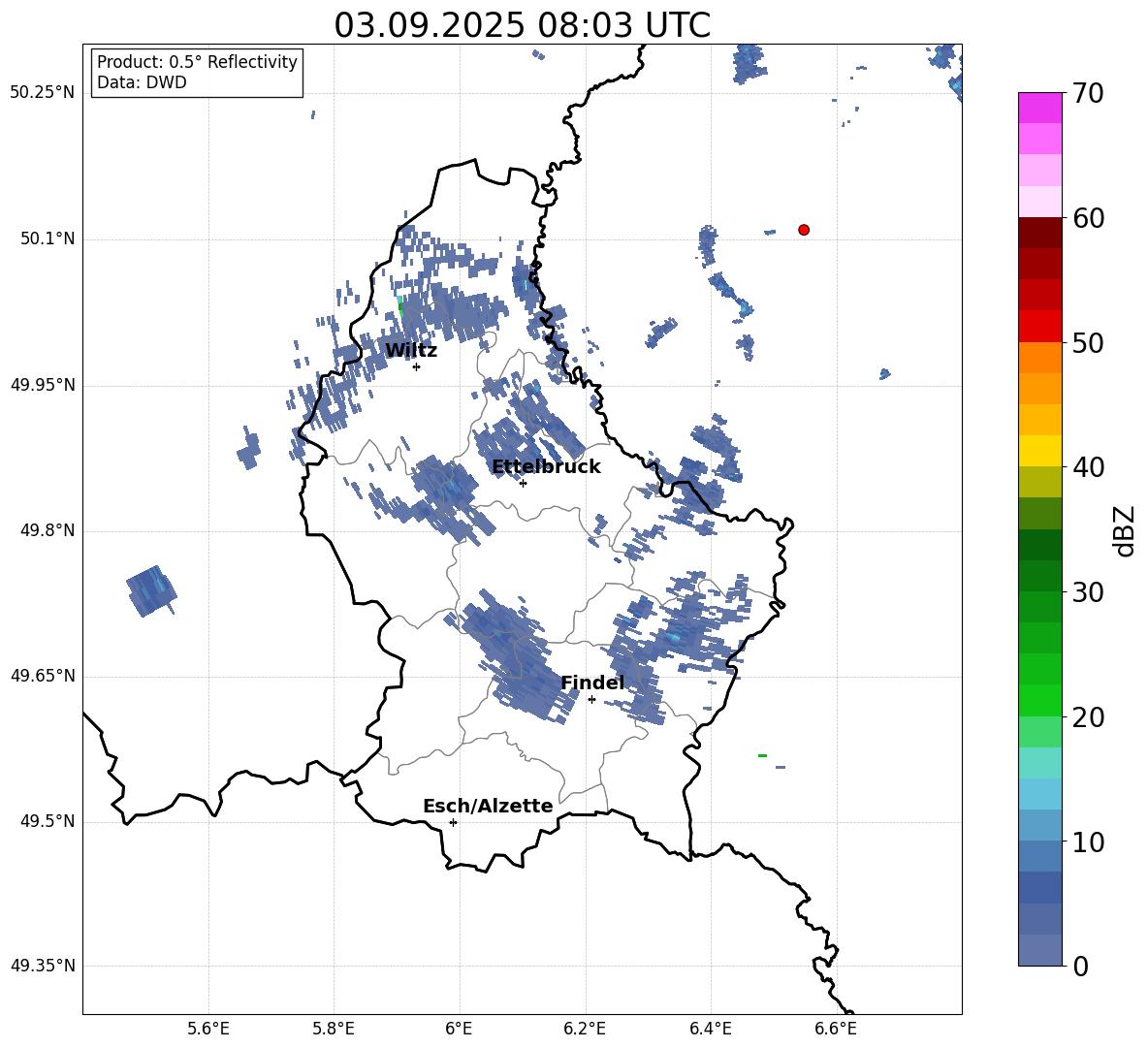Click the 50.1°N latitude label

click(47, 238)
